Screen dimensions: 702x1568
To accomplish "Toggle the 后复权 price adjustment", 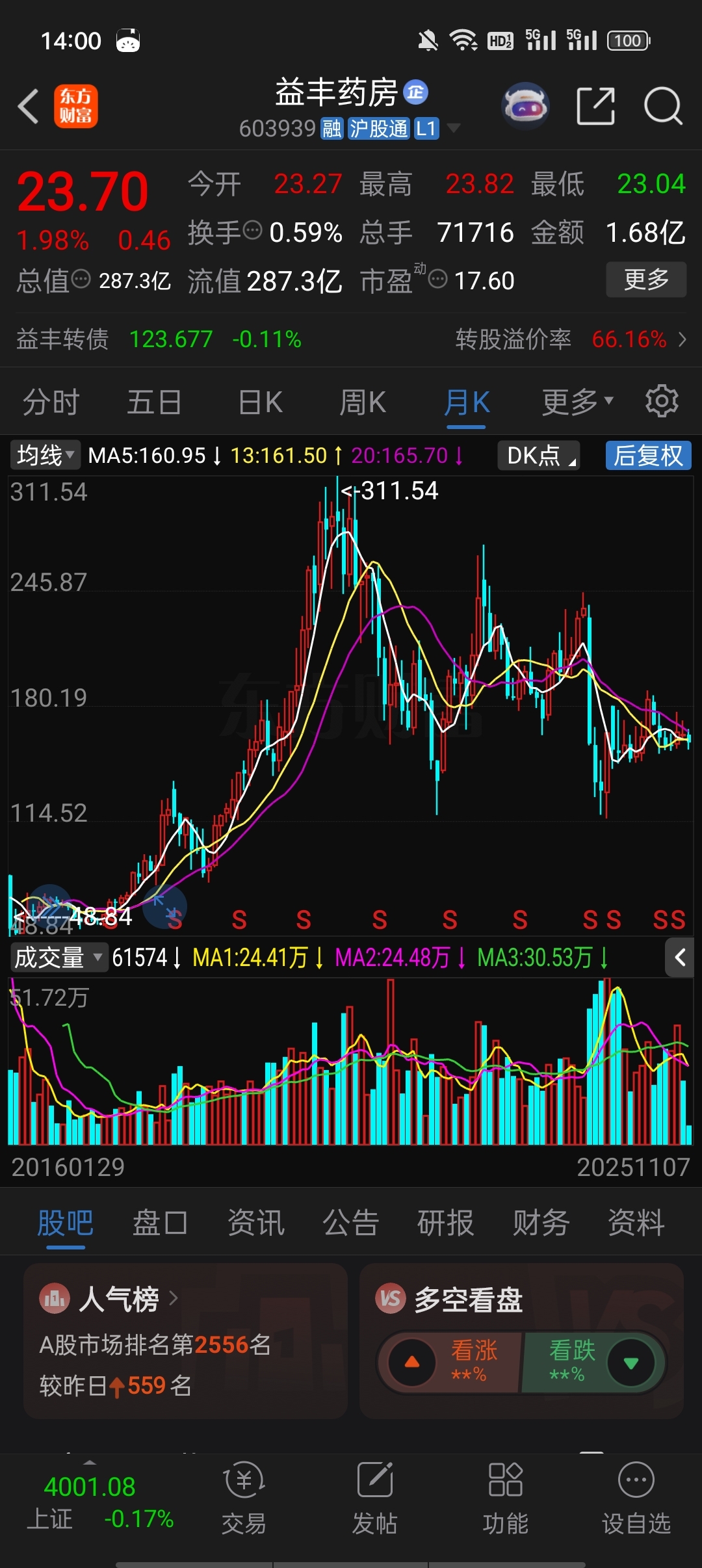I will 648,455.
